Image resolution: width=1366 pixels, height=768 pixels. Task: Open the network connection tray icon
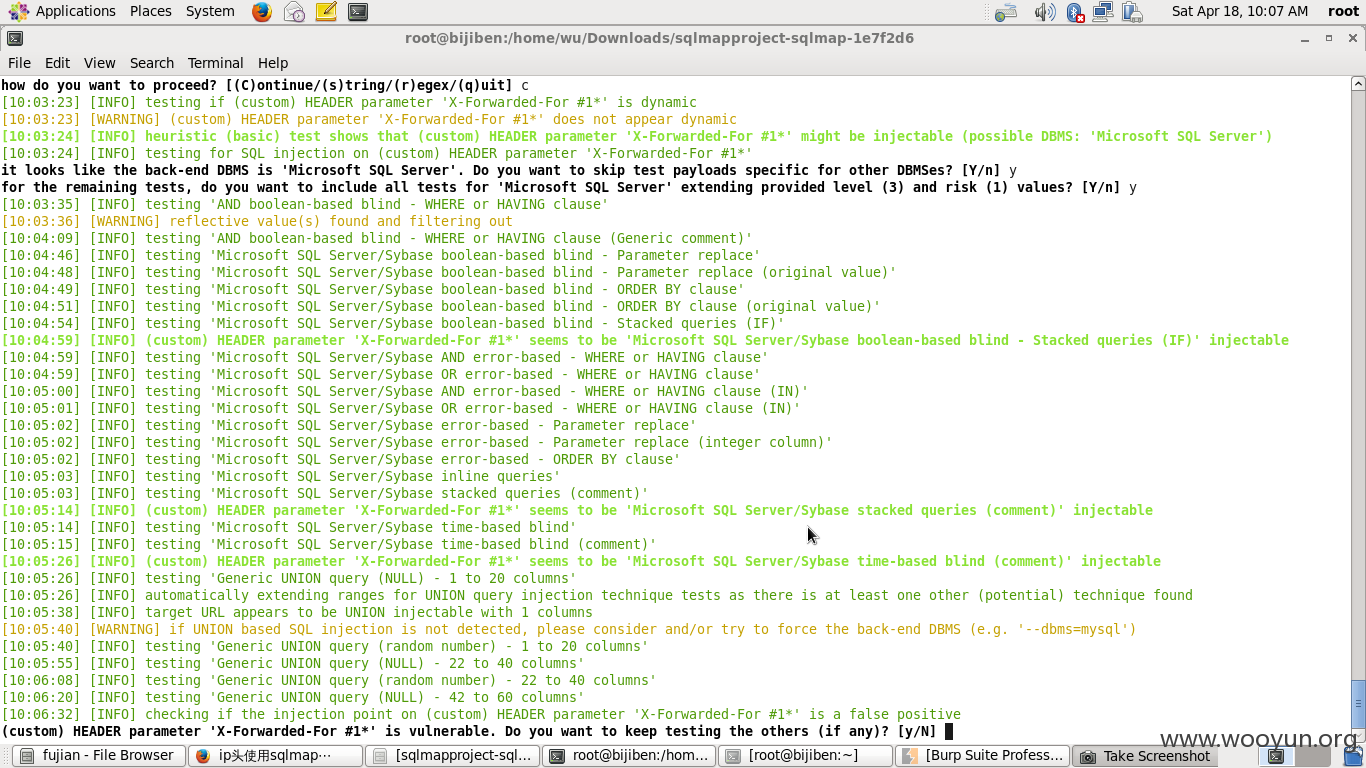point(1103,12)
